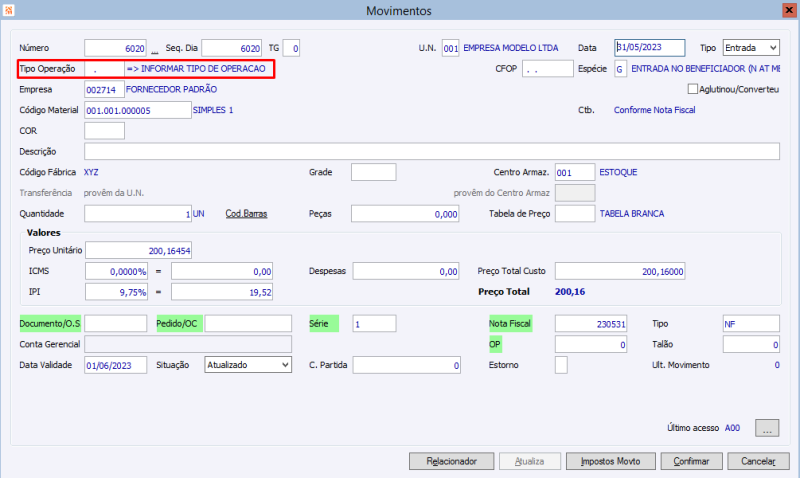Click the IPI value field 19,52
The image size is (800, 478).
222,292
